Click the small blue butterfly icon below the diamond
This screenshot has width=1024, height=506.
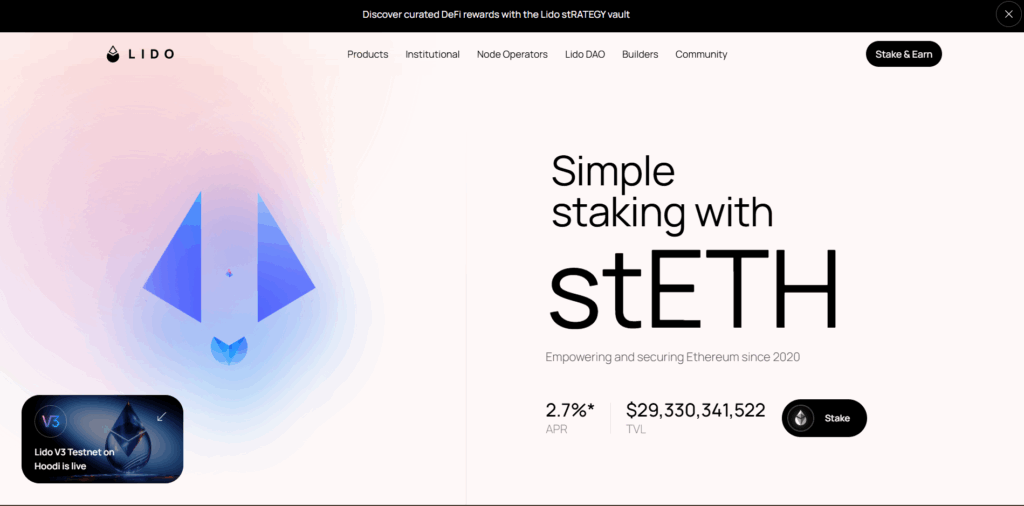(229, 349)
